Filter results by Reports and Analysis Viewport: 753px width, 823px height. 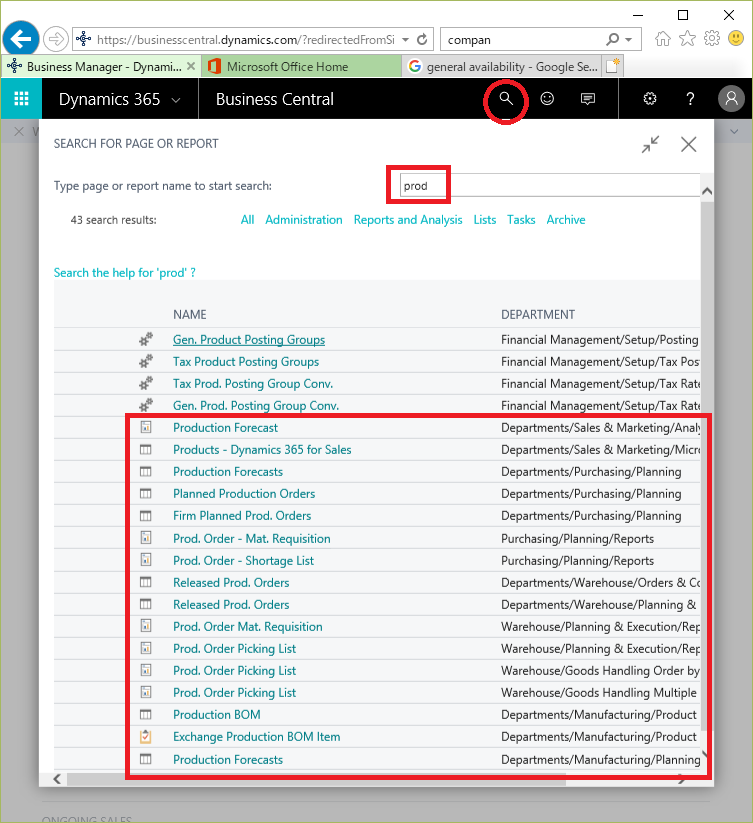tap(408, 220)
